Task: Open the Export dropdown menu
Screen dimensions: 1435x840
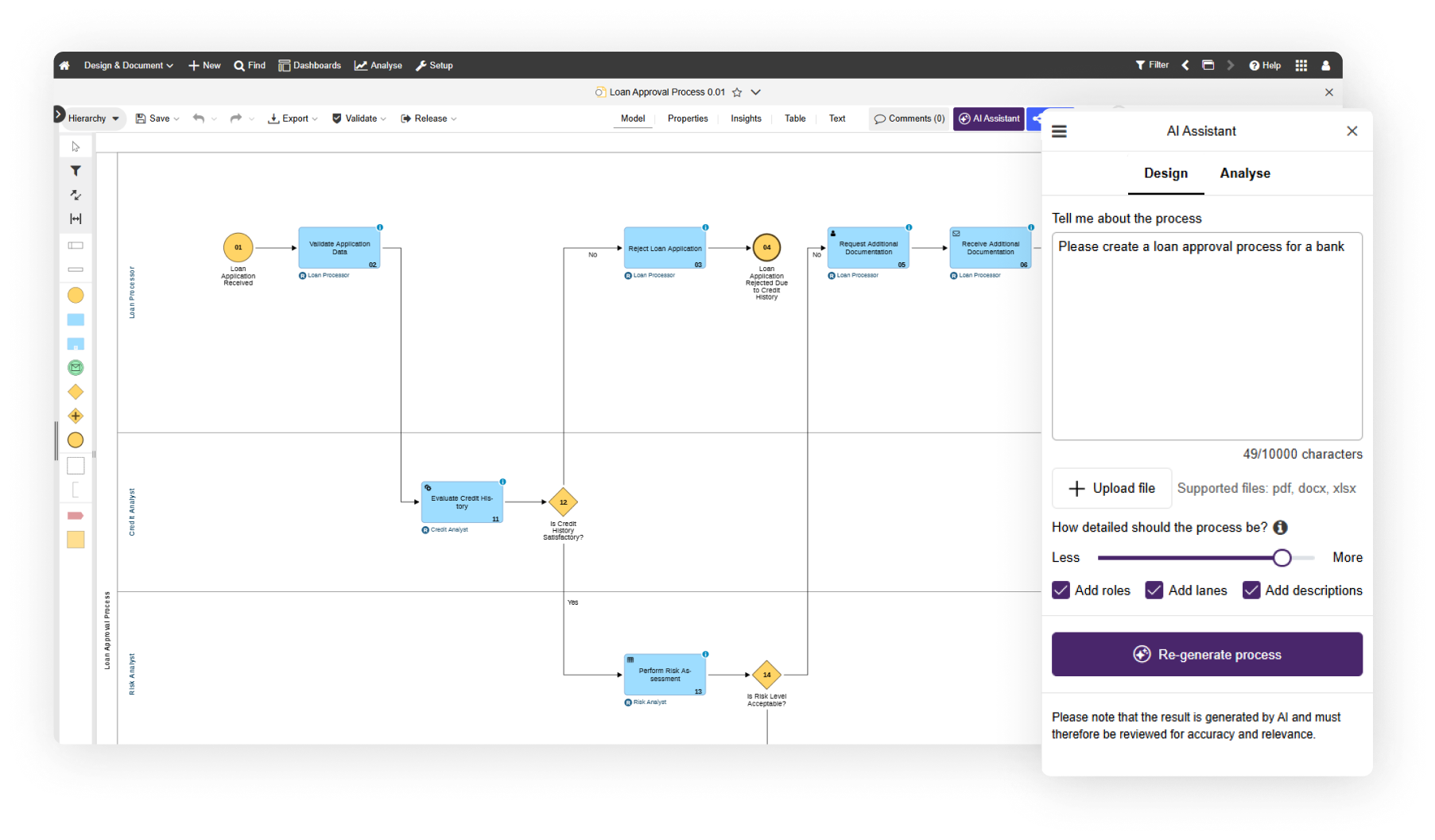Action: pyautogui.click(x=293, y=118)
